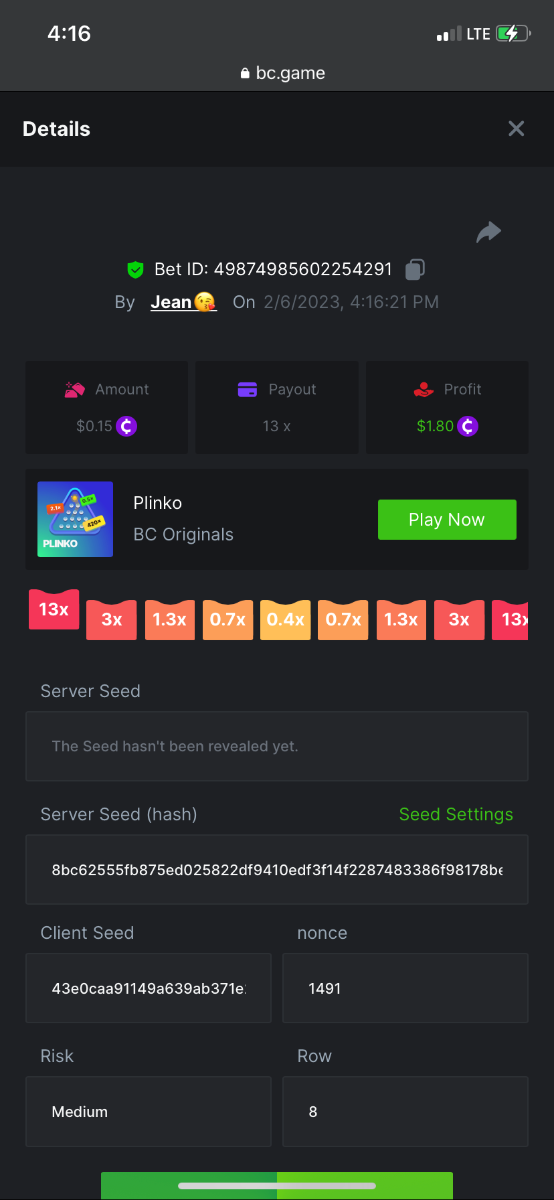This screenshot has height=1200, width=554.
Task: Tap the share arrow icon
Action: (488, 232)
